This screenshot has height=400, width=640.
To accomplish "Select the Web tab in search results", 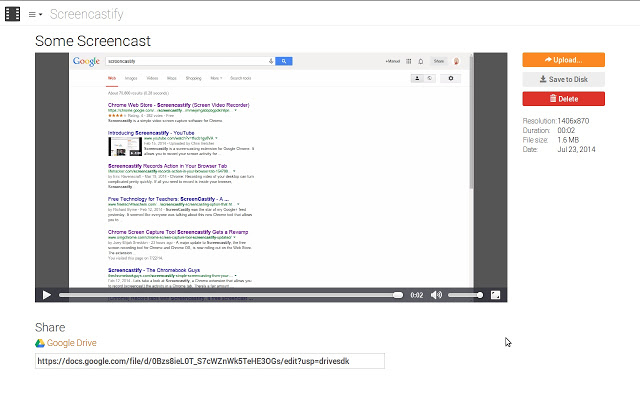I will pyautogui.click(x=112, y=78).
